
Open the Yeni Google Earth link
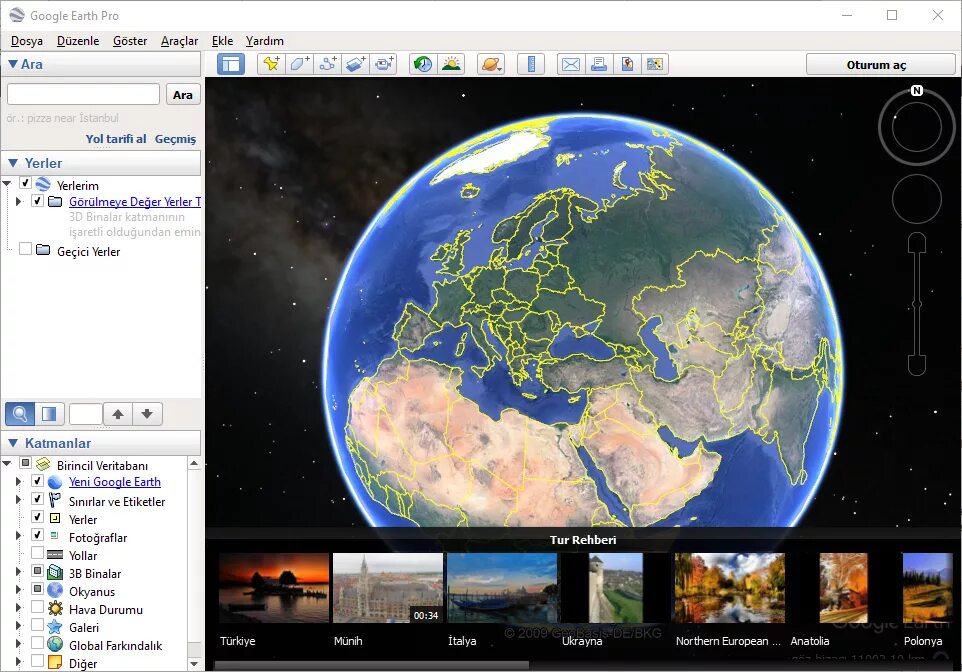point(115,482)
